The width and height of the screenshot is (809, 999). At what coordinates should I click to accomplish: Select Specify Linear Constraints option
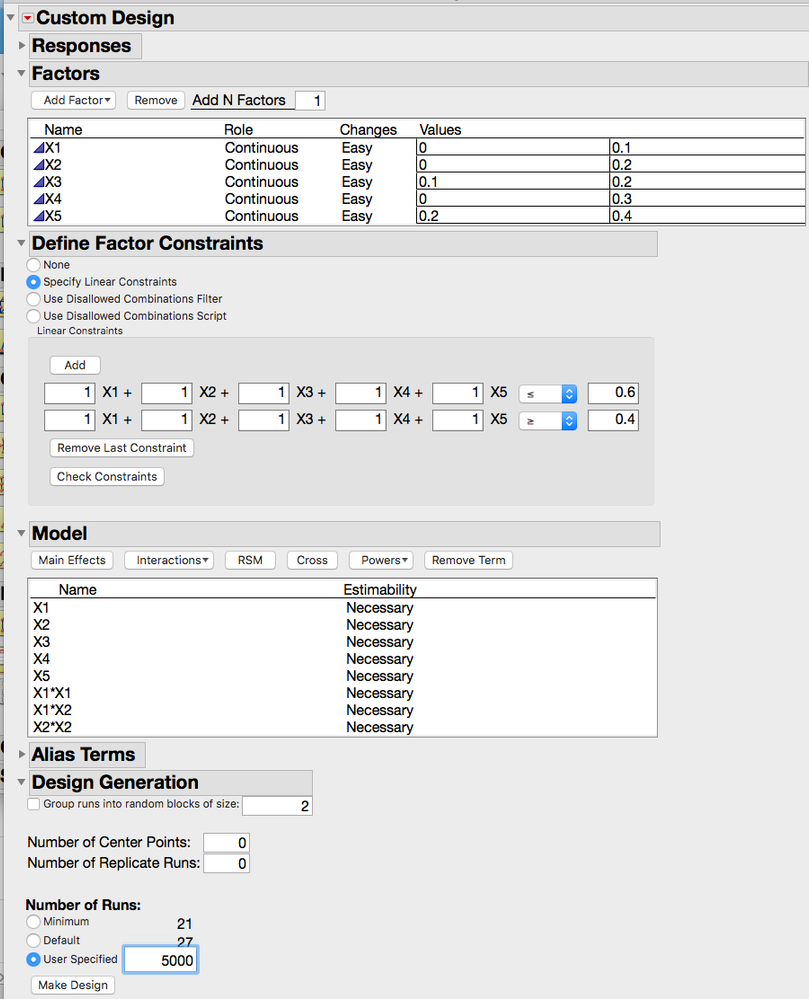click(33, 282)
